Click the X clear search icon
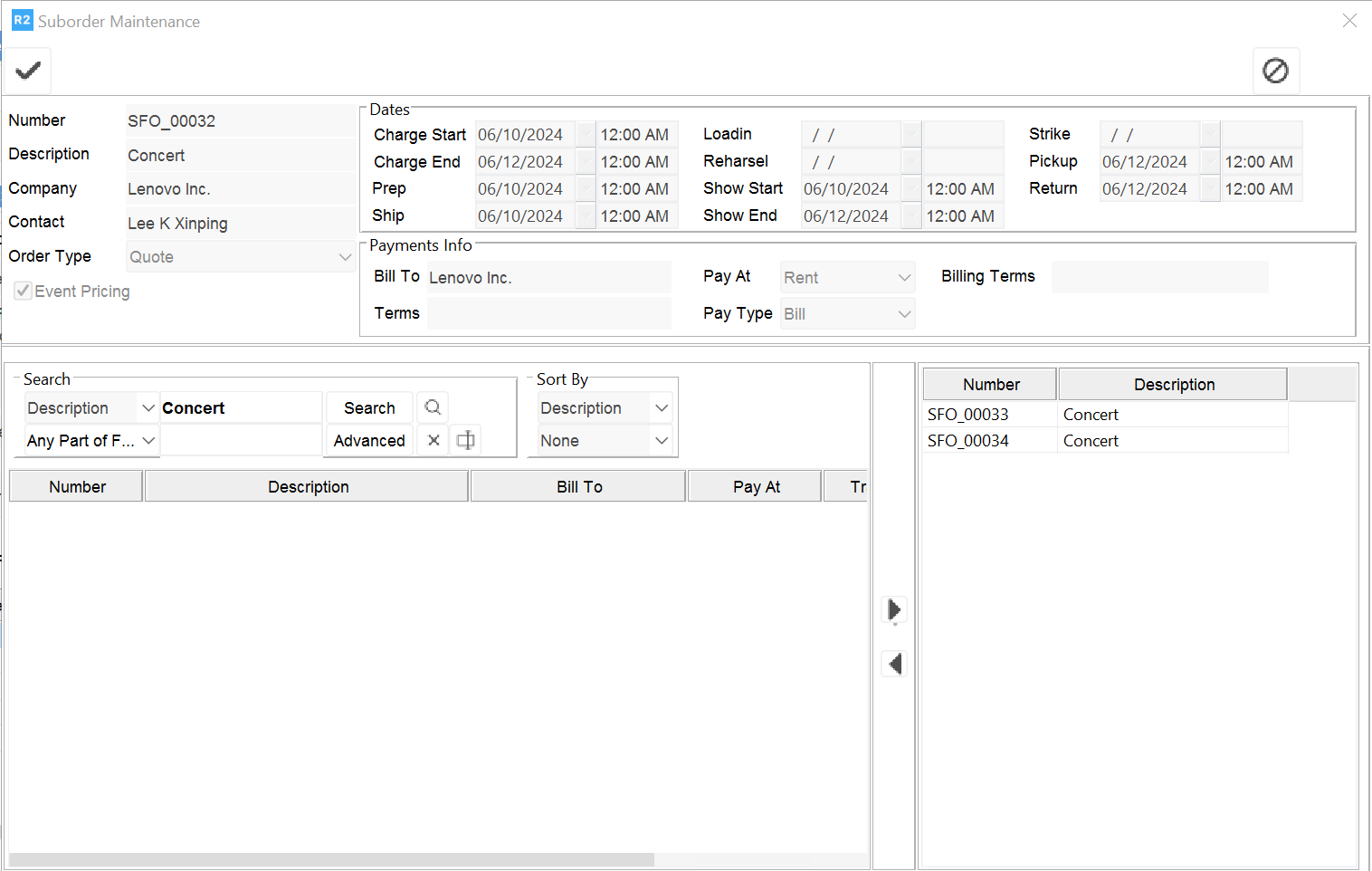1372x871 pixels. pyautogui.click(x=434, y=441)
